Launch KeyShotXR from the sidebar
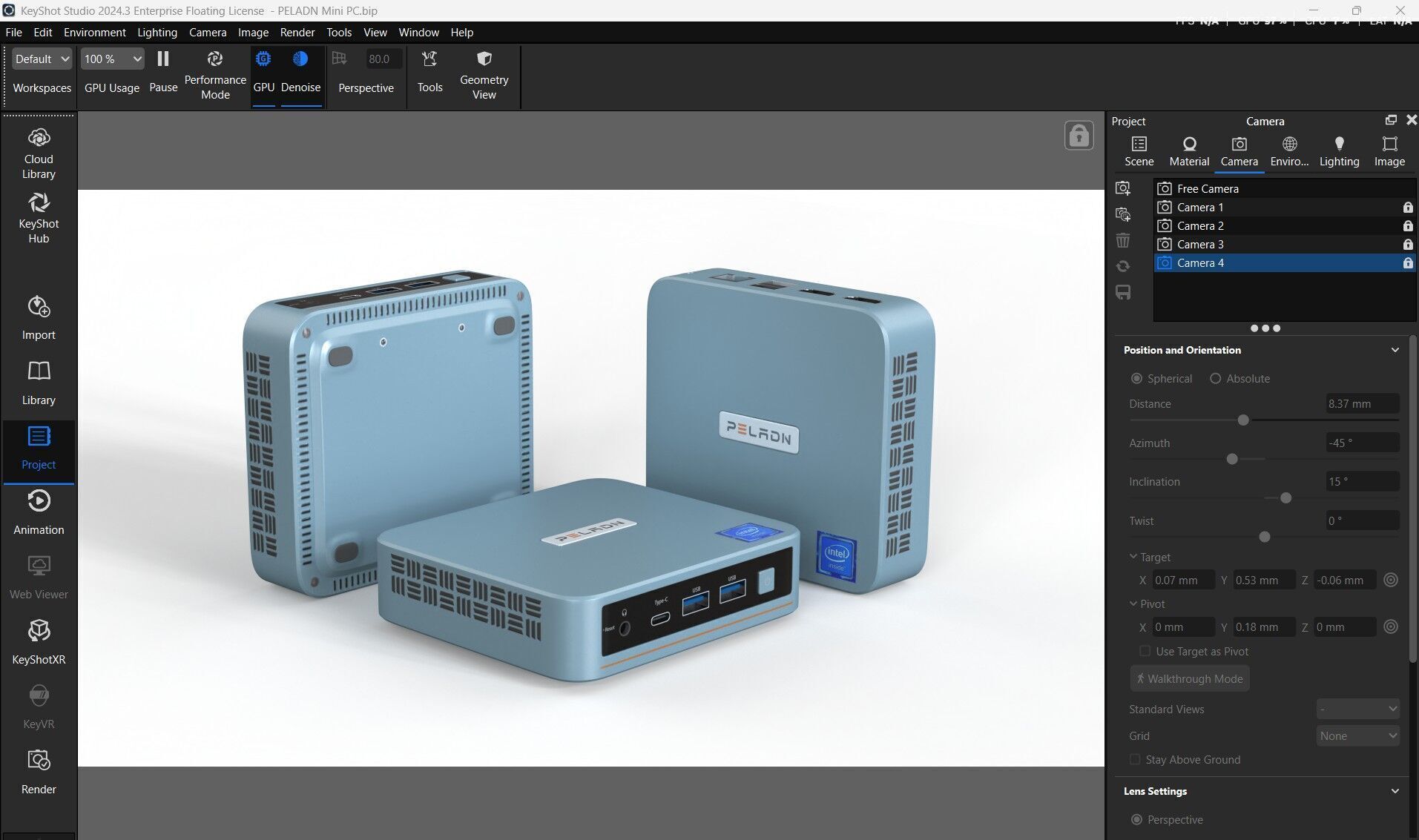 39,642
